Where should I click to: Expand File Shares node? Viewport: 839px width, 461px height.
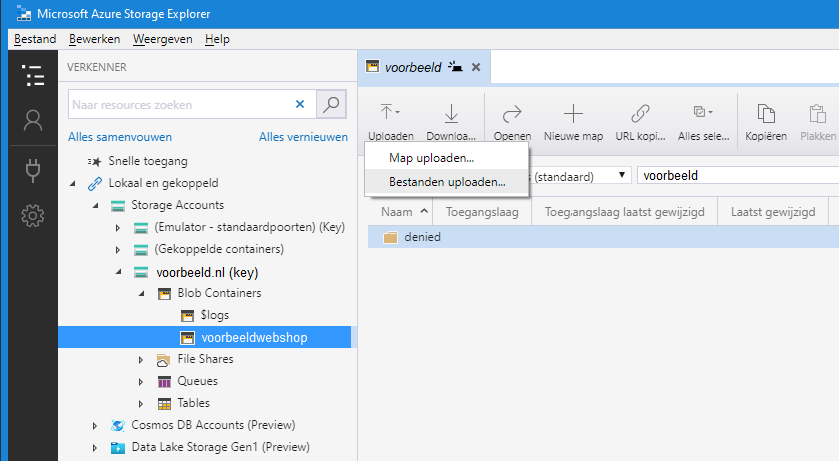pyautogui.click(x=141, y=360)
